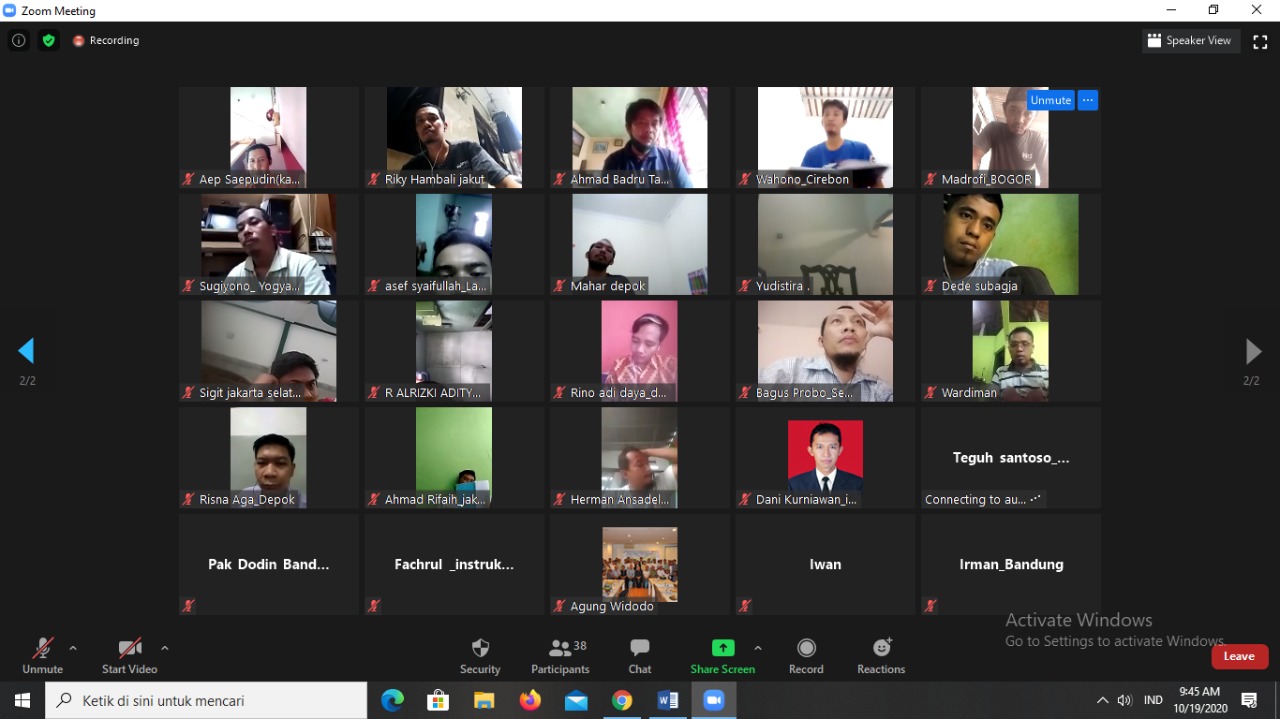The height and width of the screenshot is (719, 1280).
Task: Open more options on Madrofi_BOGOR tile
Action: pos(1088,100)
